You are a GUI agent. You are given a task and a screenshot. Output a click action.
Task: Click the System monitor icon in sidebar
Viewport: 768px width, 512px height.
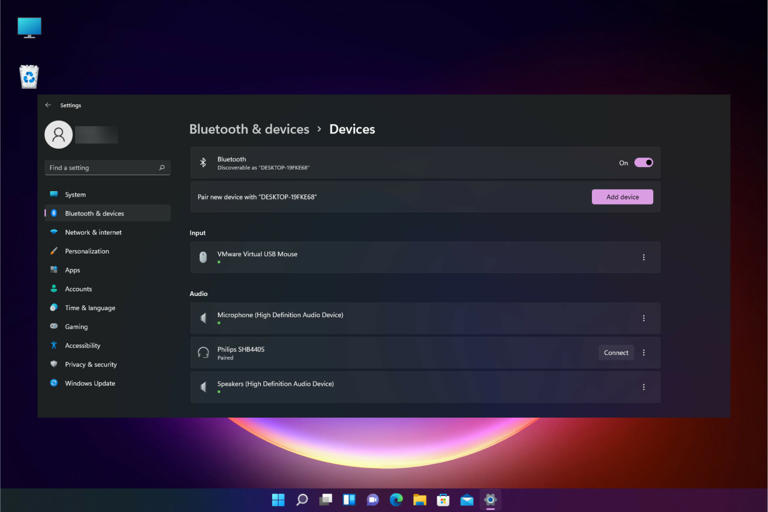(54, 194)
